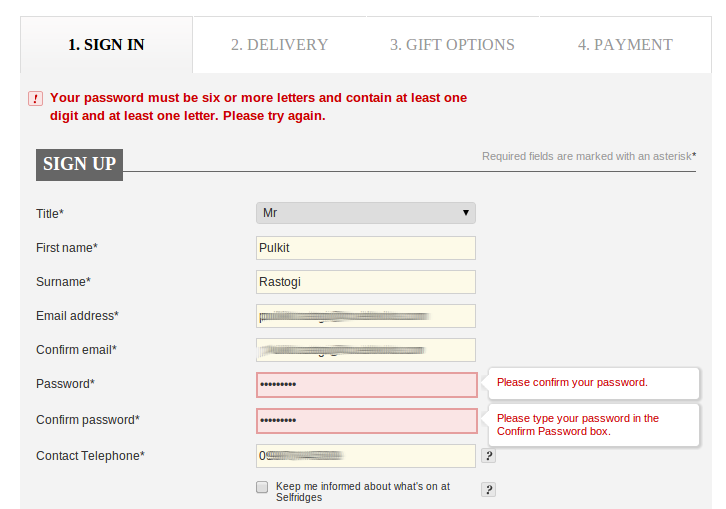The width and height of the screenshot is (726, 509).
Task: Click the Sign Up section heading
Action: pos(79,164)
